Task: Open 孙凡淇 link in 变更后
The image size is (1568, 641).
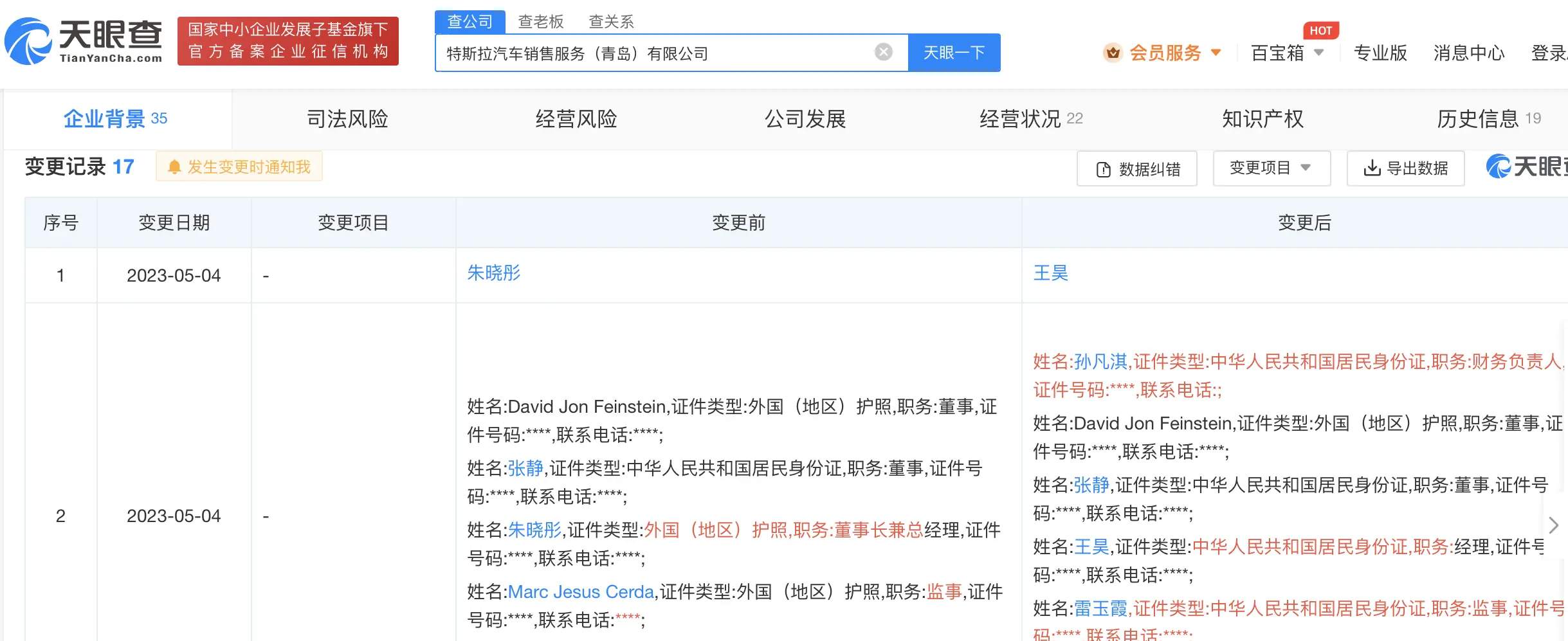Action: [1101, 362]
